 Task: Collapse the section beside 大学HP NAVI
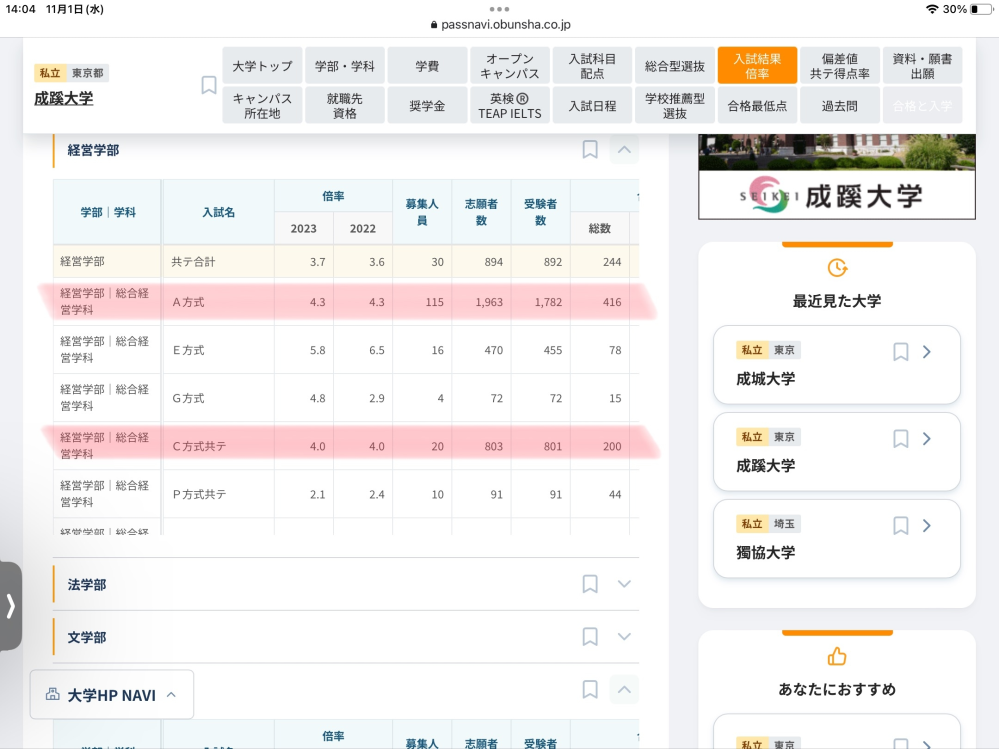click(624, 689)
